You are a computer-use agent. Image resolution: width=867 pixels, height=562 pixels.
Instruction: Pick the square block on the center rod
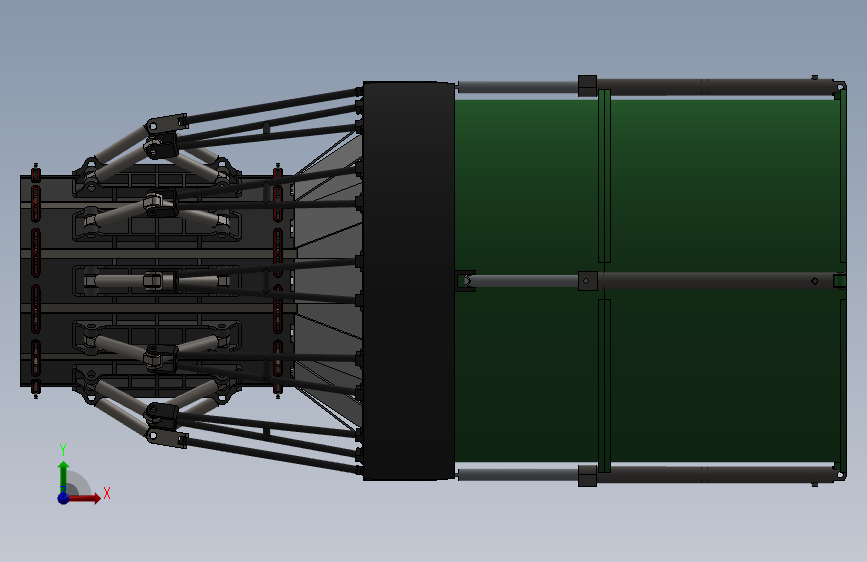click(x=588, y=281)
